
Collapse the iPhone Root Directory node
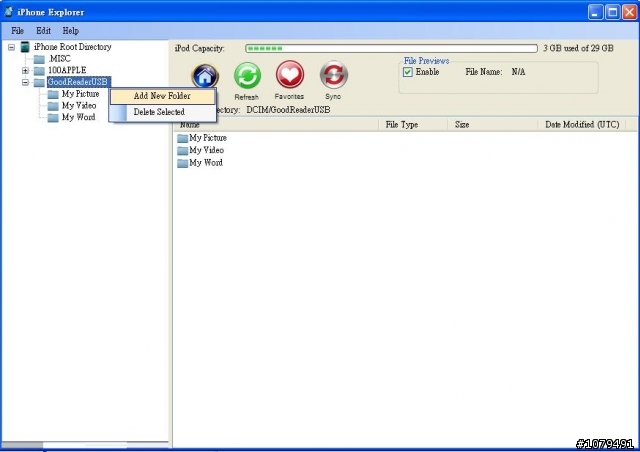(11, 47)
